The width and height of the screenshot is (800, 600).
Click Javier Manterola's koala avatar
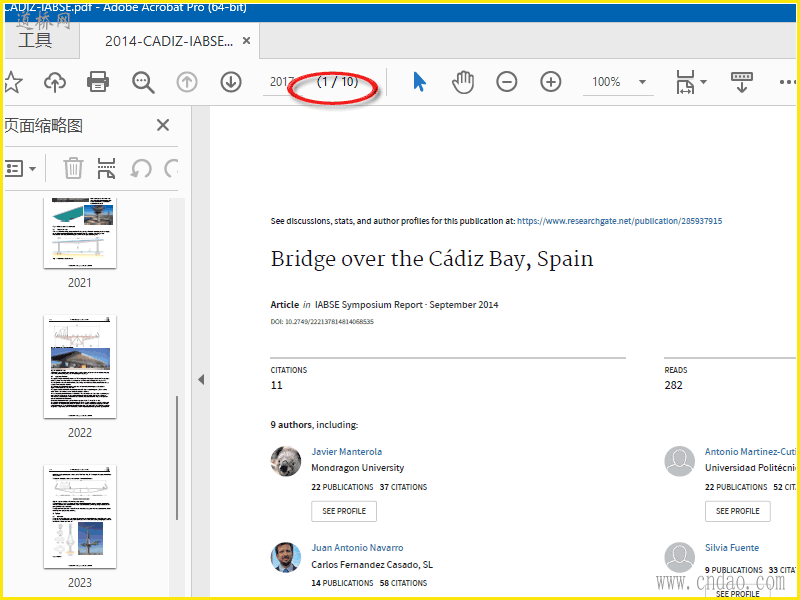pyautogui.click(x=286, y=461)
